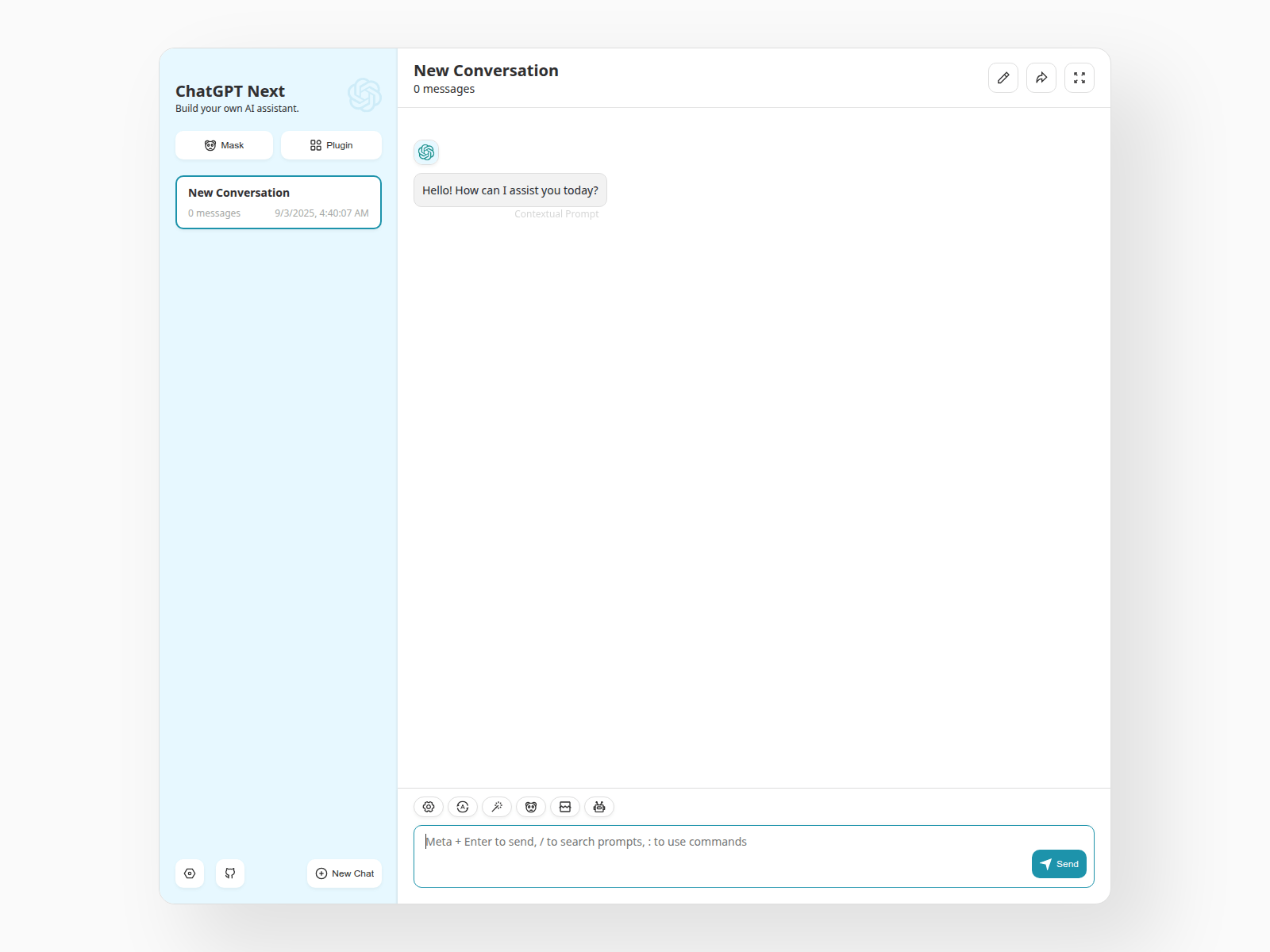Click the 9/3/2025, 4:40:07 AM timestamp
Viewport: 1270px width, 952px height.
pos(321,213)
